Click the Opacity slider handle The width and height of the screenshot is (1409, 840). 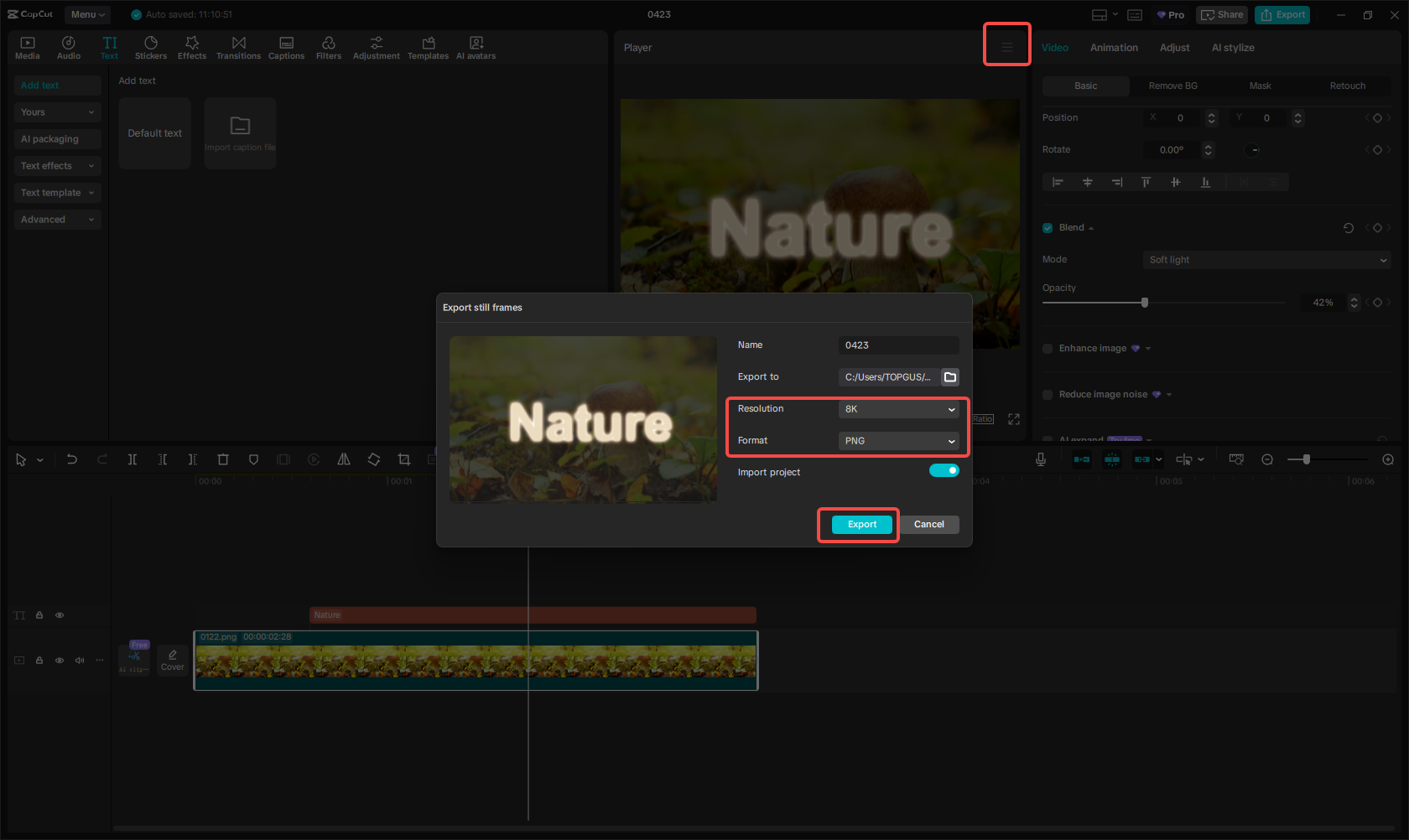click(x=1145, y=303)
